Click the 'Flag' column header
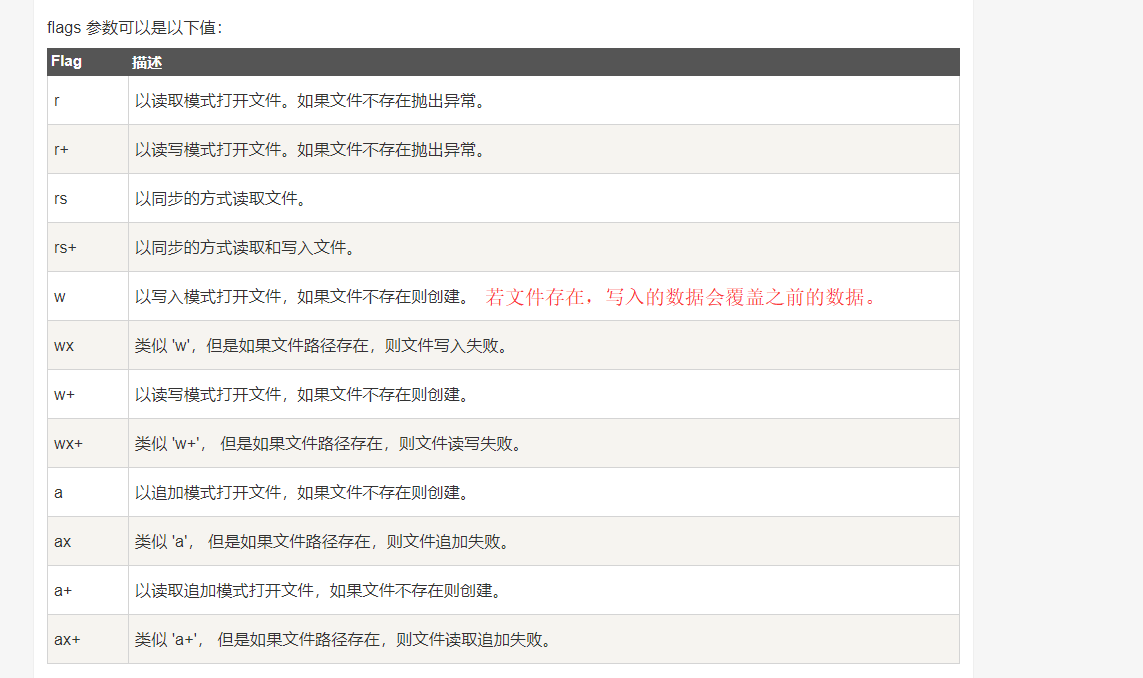Image resolution: width=1143 pixels, height=678 pixels. click(66, 62)
